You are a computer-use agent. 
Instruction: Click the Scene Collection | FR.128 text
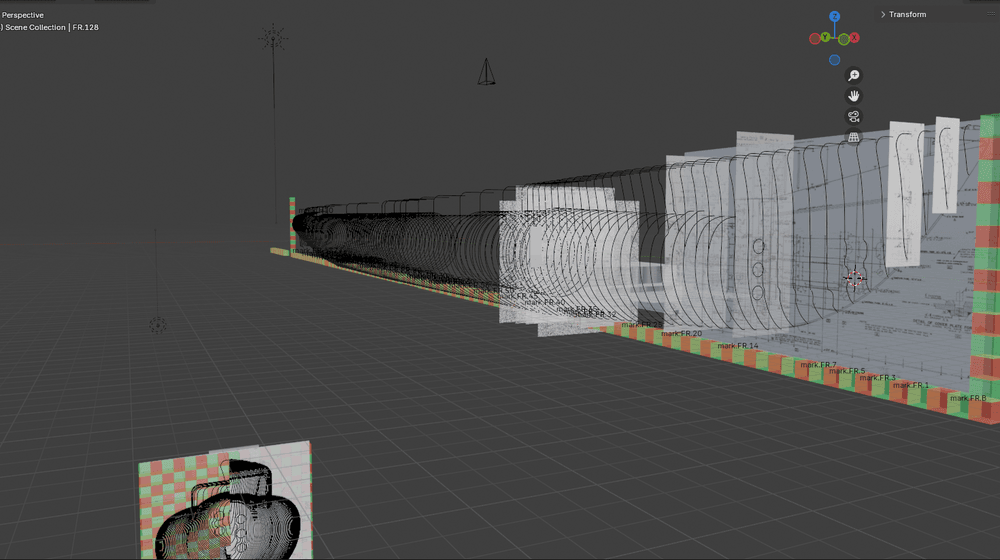tap(51, 27)
